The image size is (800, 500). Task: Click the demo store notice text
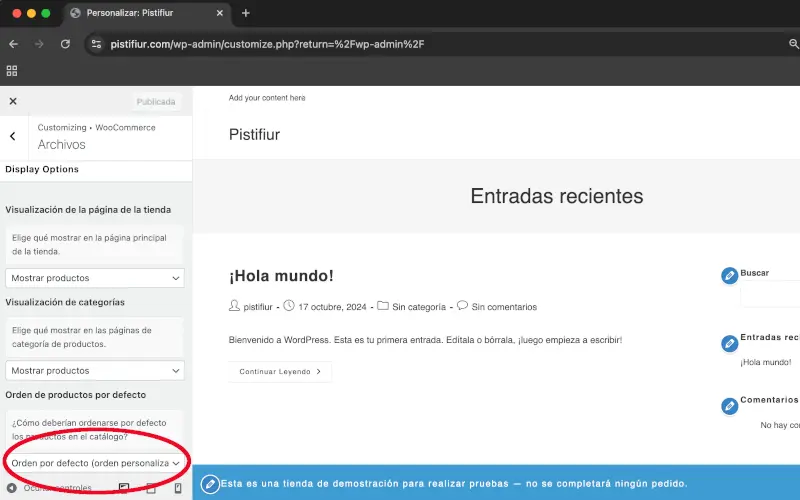tap(454, 484)
